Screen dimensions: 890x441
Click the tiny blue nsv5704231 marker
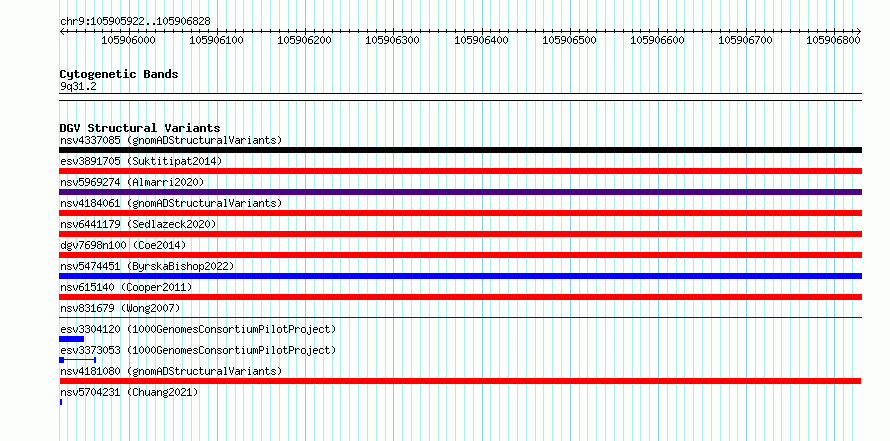(x=61, y=402)
